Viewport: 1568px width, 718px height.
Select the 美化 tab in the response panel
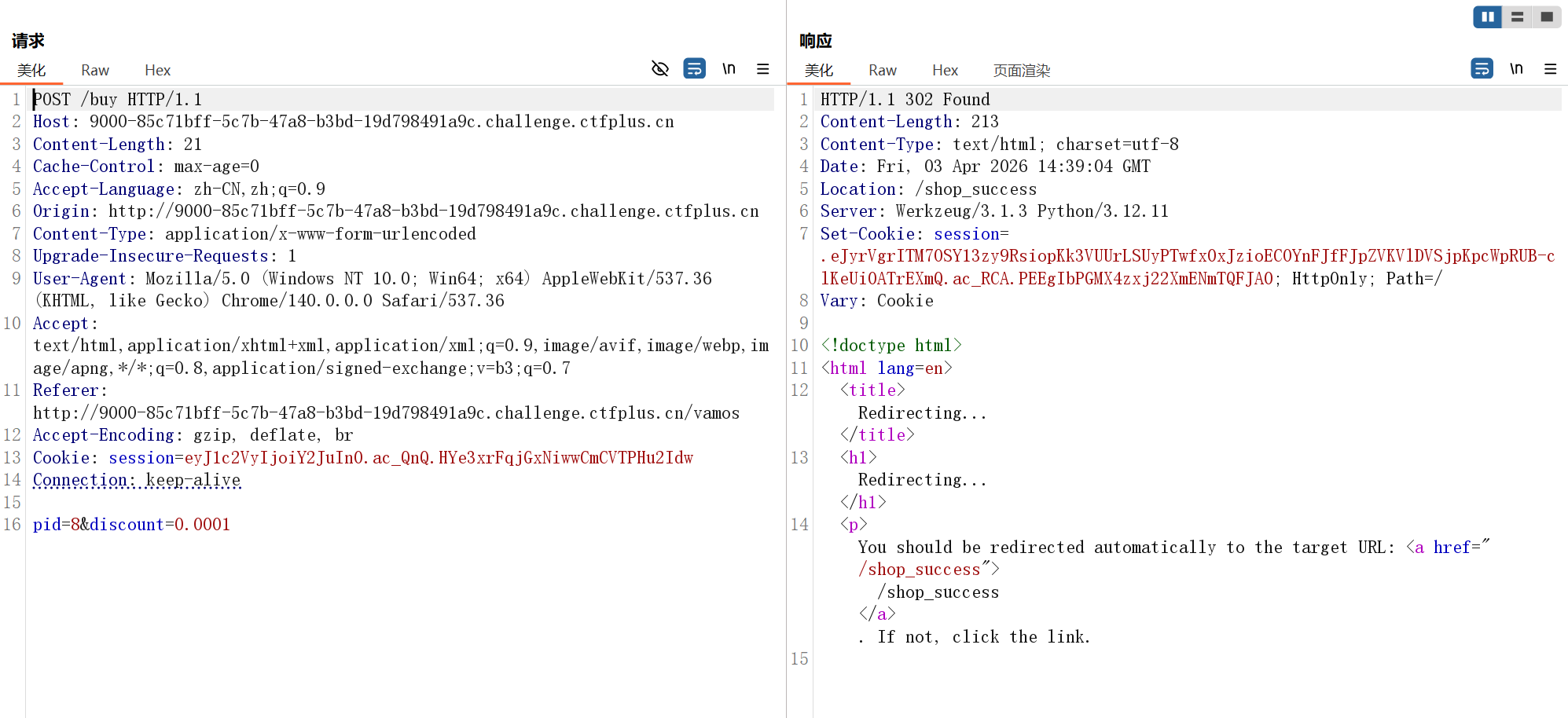pyautogui.click(x=818, y=71)
